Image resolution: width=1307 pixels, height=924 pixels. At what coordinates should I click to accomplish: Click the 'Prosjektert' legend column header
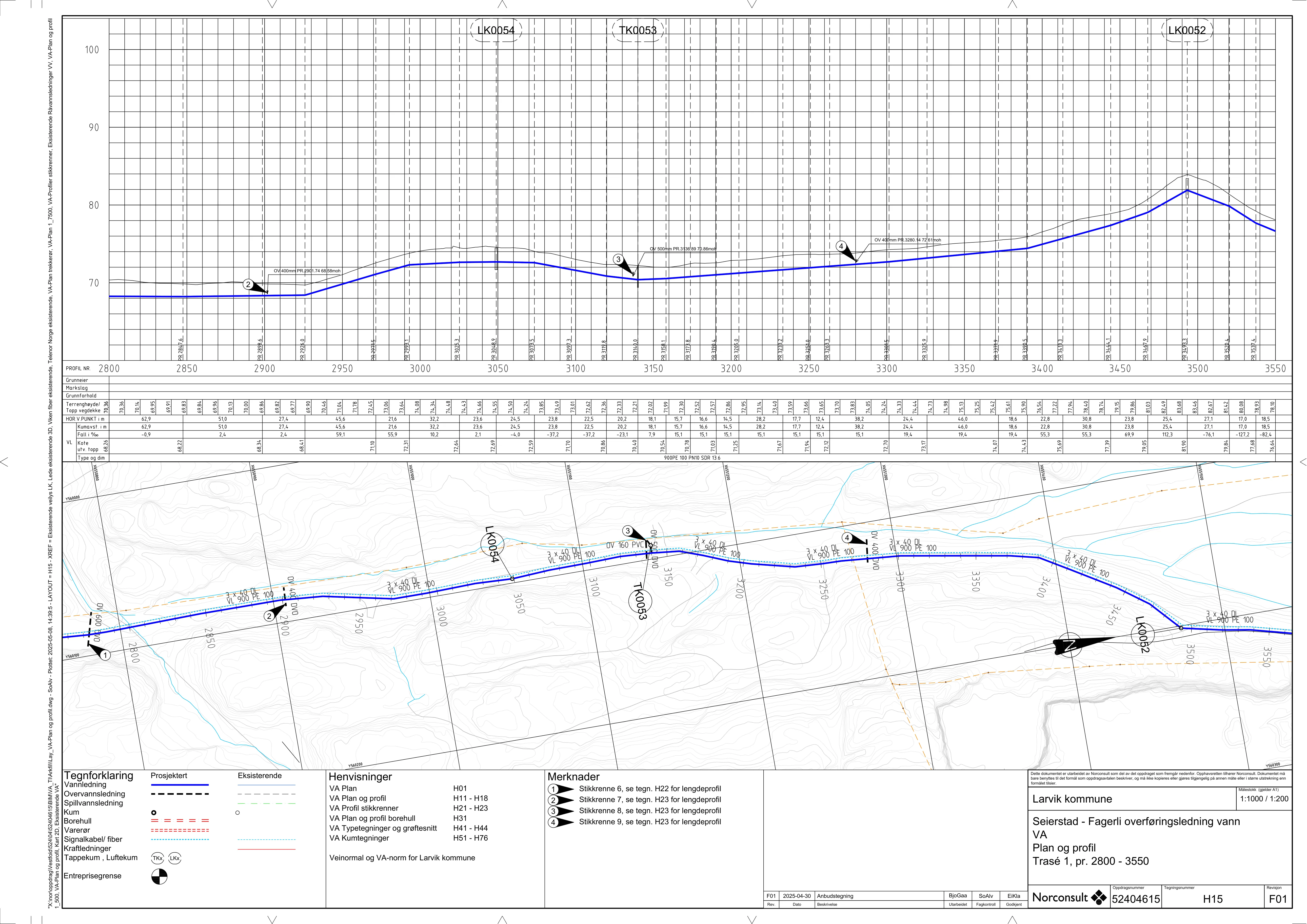169,775
